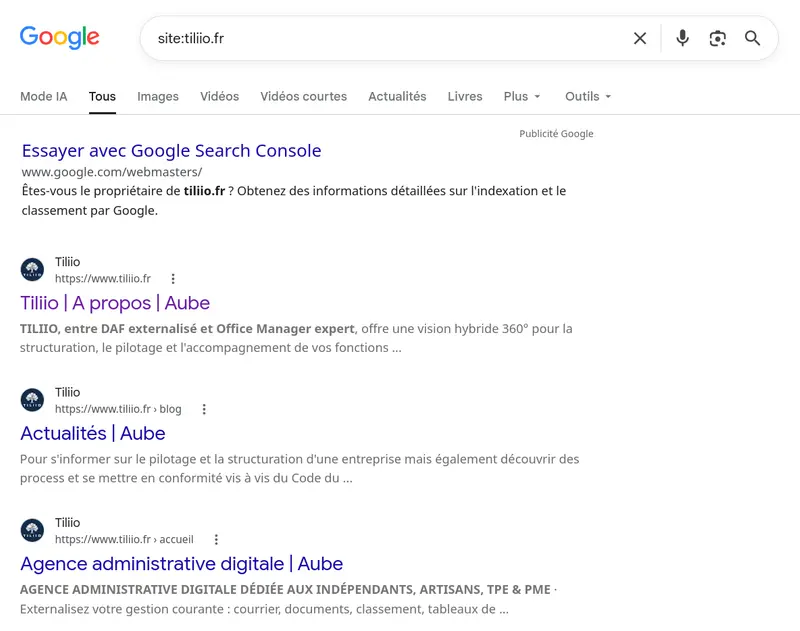Expand the Plus dropdown
The width and height of the screenshot is (800, 631).
click(521, 96)
